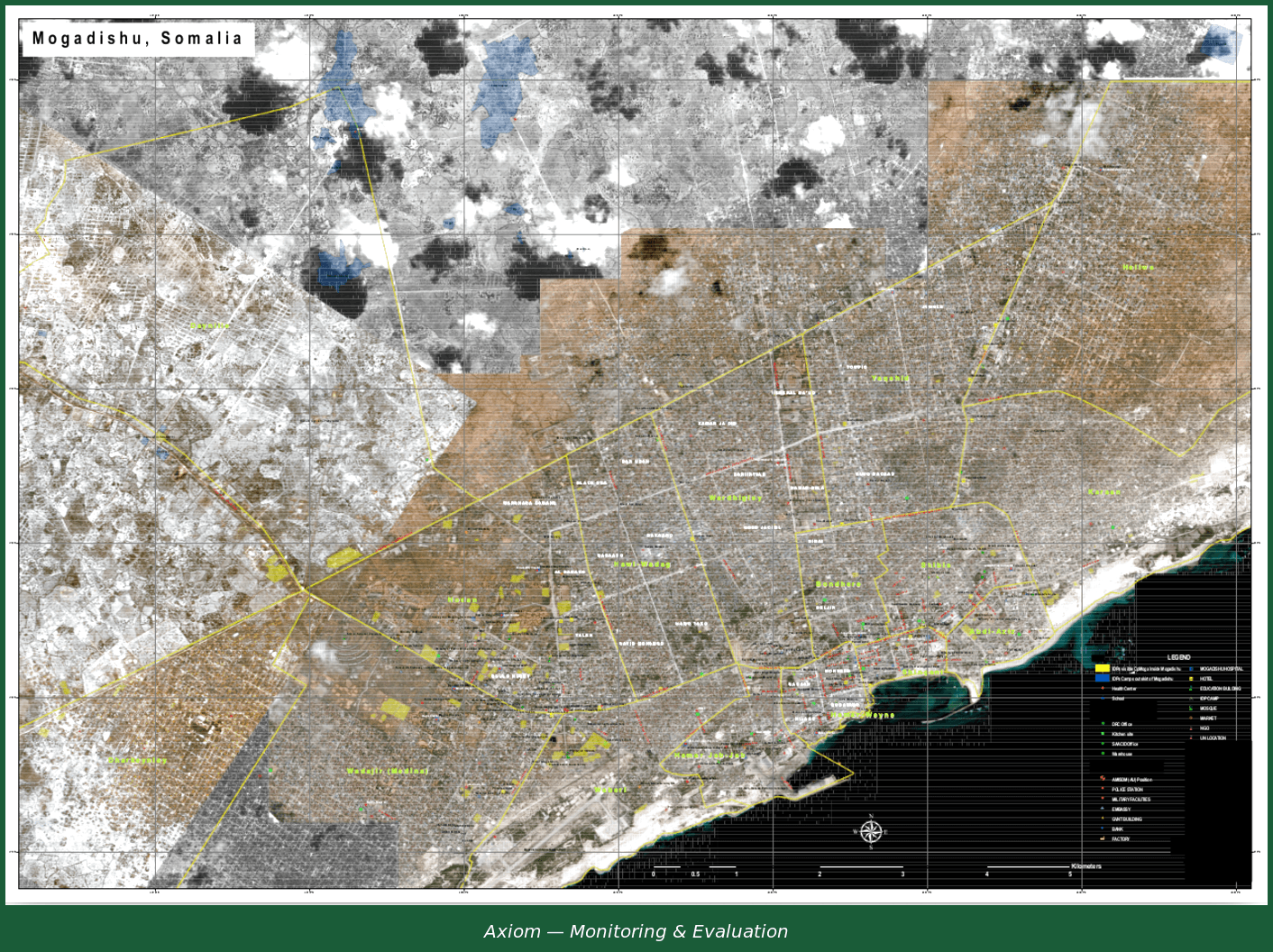
Task: Click the Mogadishu Hospital legend symbol
Action: [1191, 668]
